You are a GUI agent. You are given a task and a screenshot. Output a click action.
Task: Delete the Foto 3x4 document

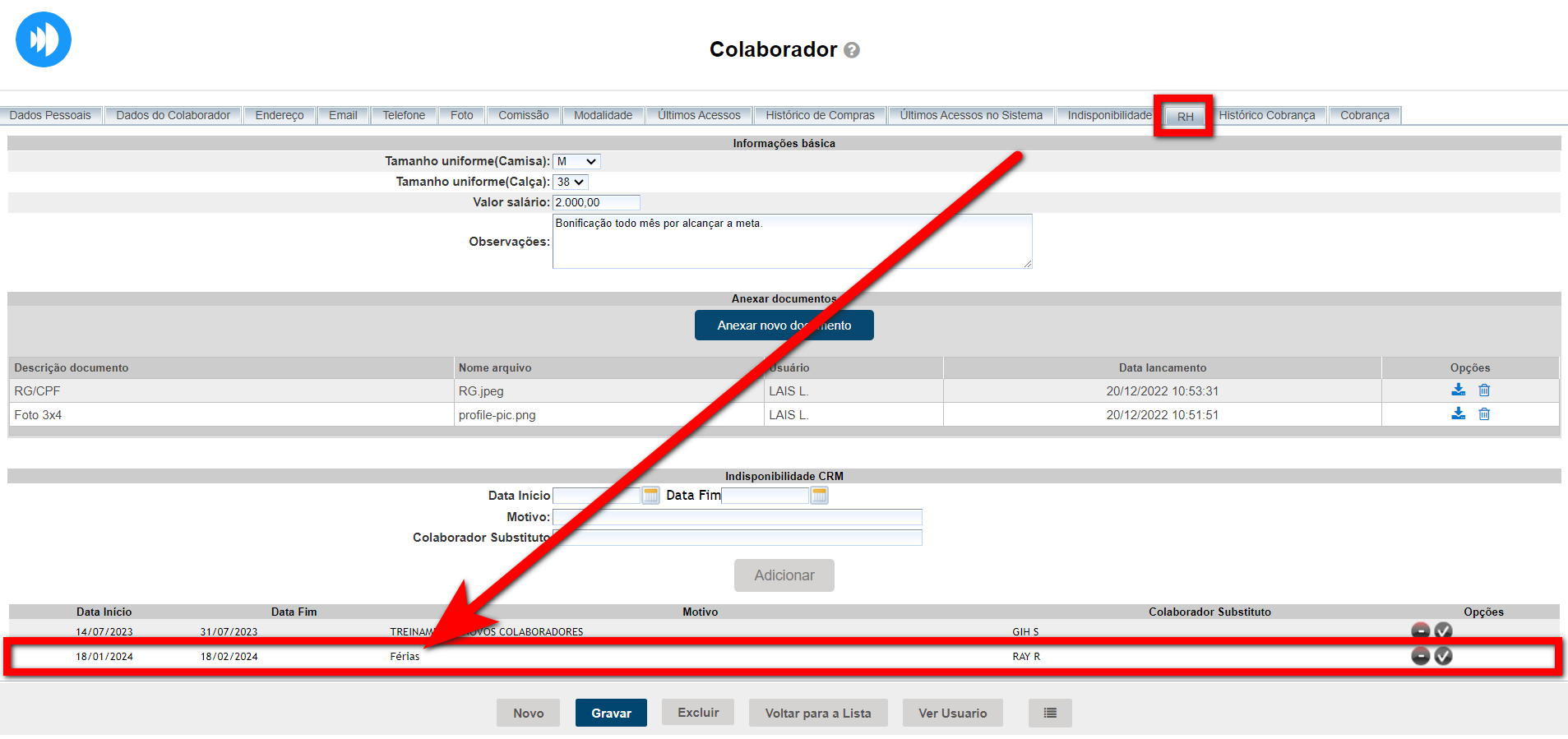tap(1484, 414)
